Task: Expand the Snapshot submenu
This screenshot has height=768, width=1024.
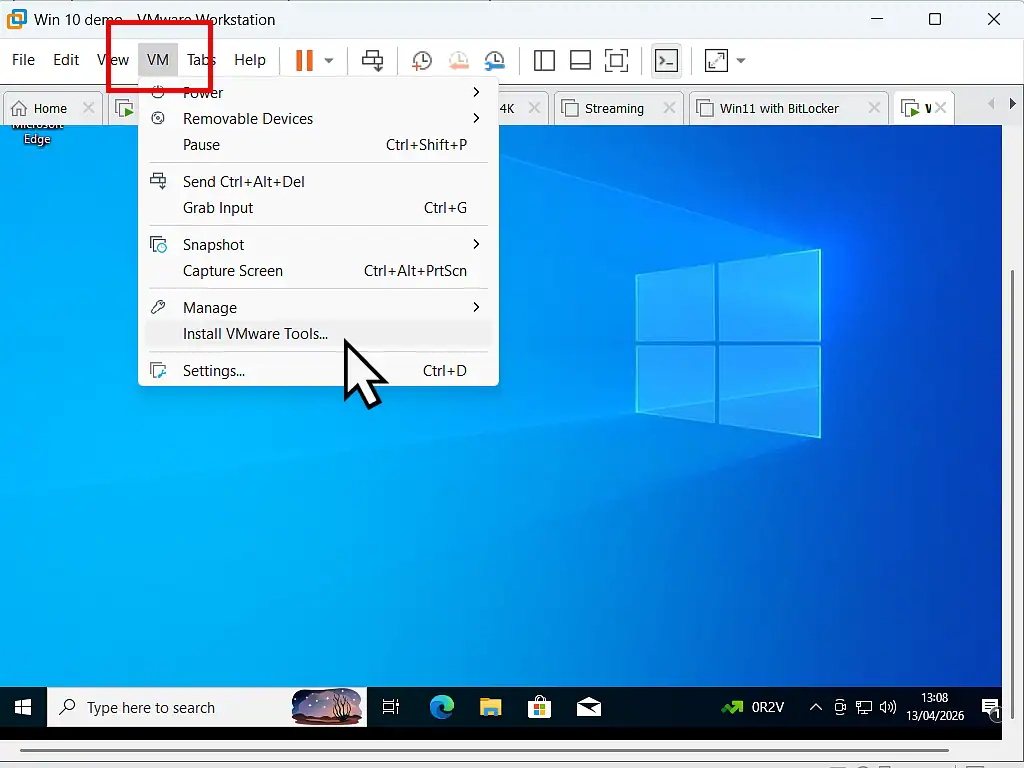Action: [x=213, y=244]
